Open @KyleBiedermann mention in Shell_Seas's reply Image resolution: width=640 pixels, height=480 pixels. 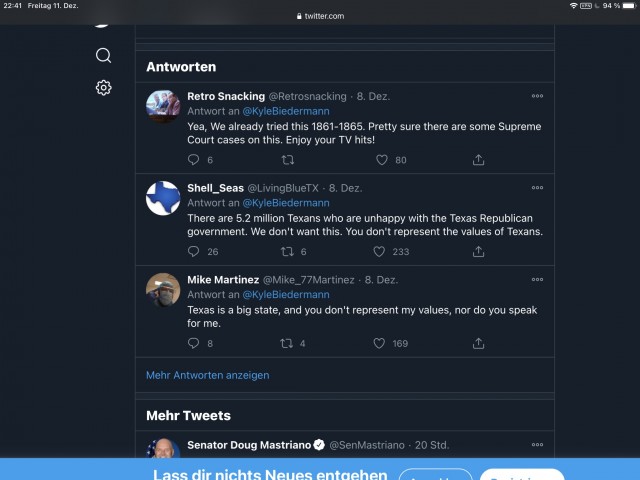coord(286,203)
